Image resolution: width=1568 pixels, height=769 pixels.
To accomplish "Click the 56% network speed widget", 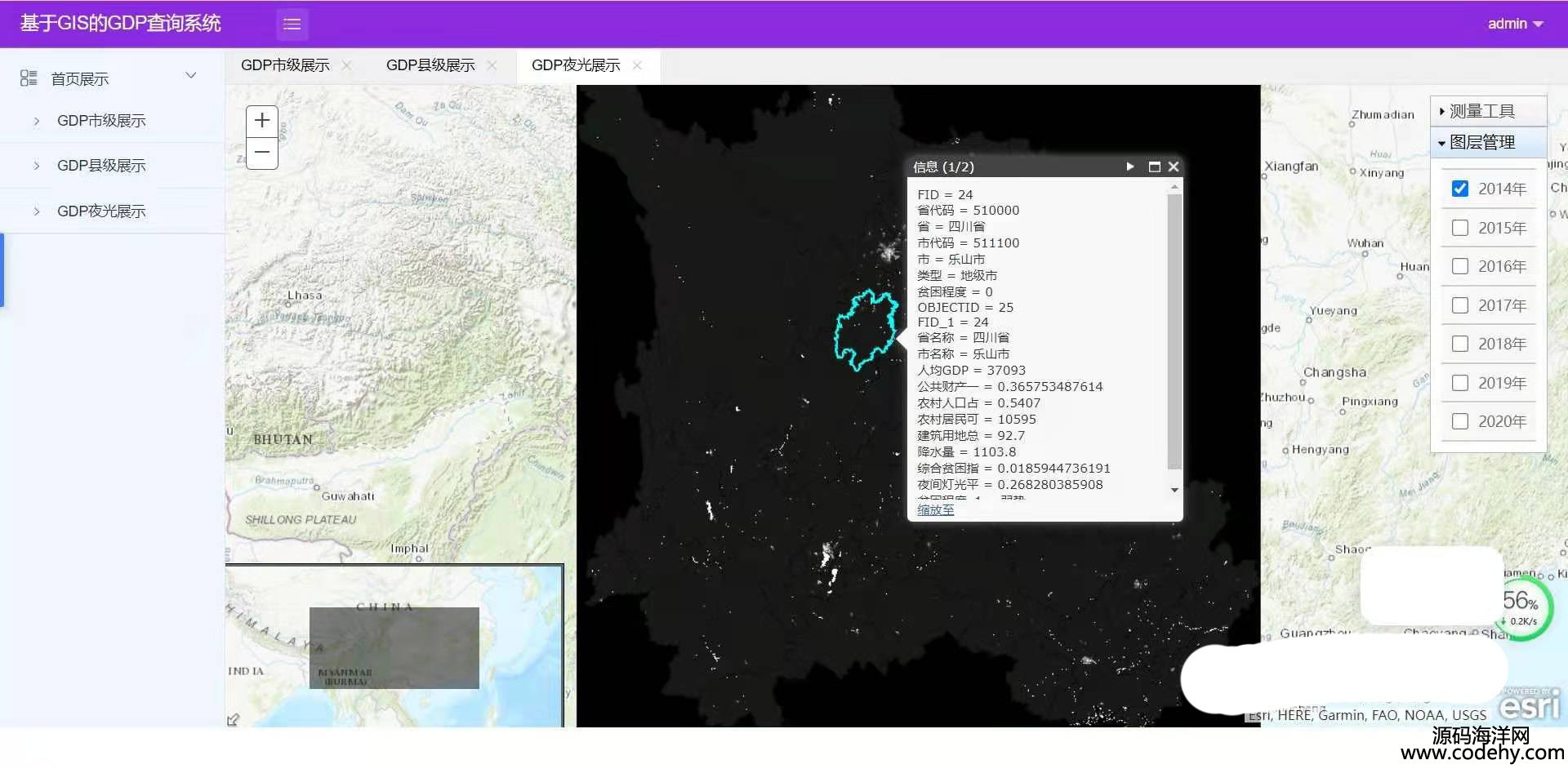I will pyautogui.click(x=1521, y=607).
